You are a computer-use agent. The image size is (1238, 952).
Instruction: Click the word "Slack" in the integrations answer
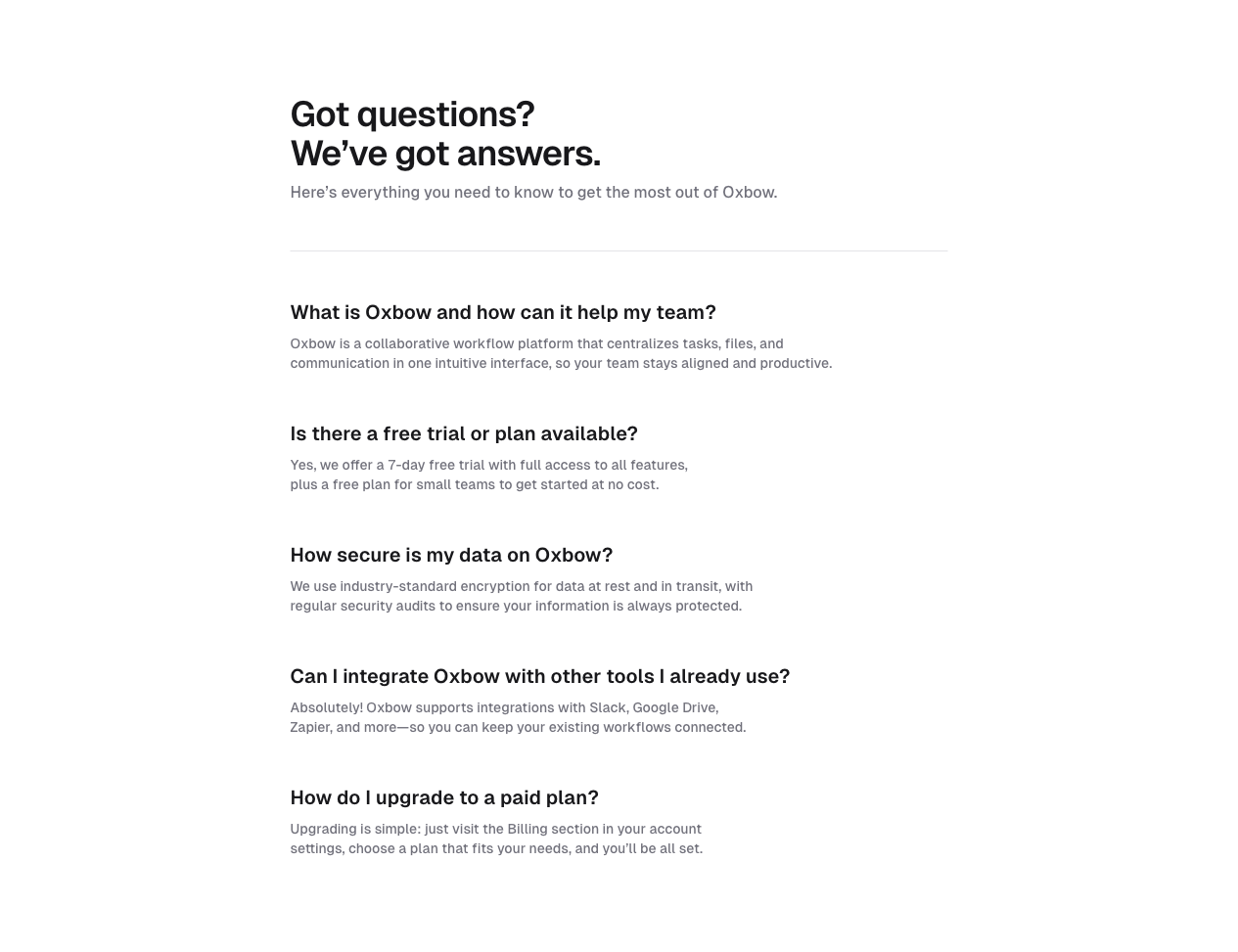pyautogui.click(x=608, y=707)
